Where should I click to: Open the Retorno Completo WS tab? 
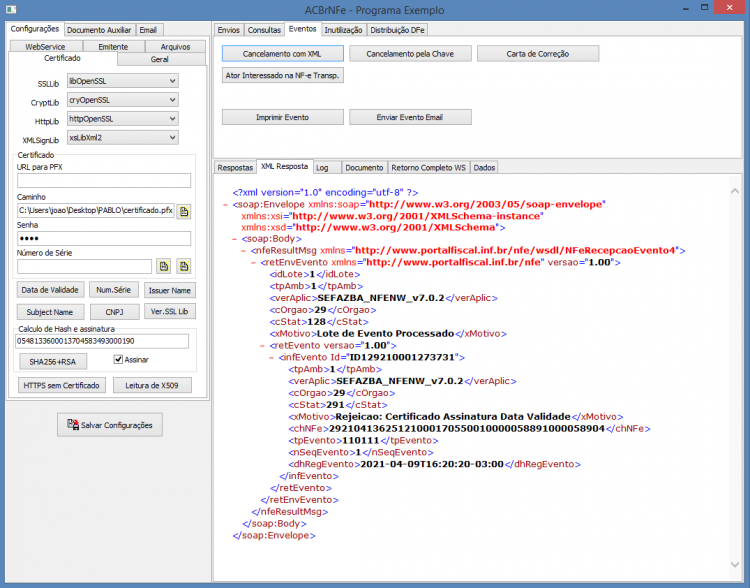428,167
